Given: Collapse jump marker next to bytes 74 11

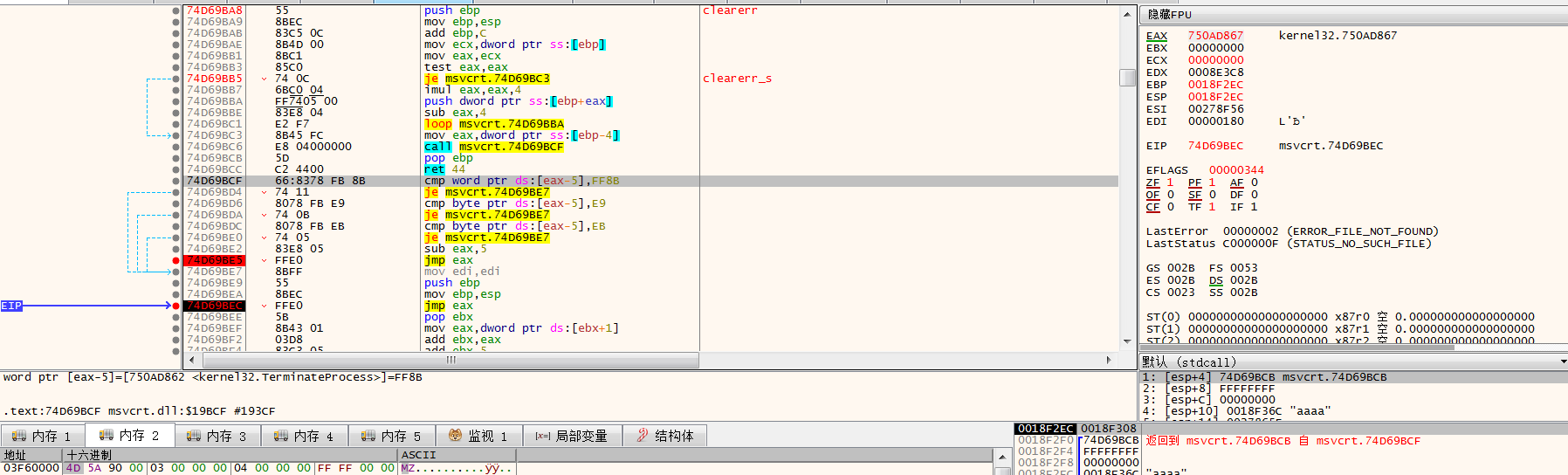Looking at the screenshot, I should click(x=264, y=192).
